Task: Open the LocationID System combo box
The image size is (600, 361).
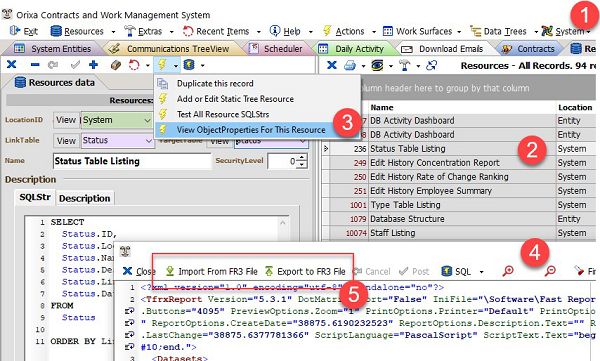Action: pos(117,120)
